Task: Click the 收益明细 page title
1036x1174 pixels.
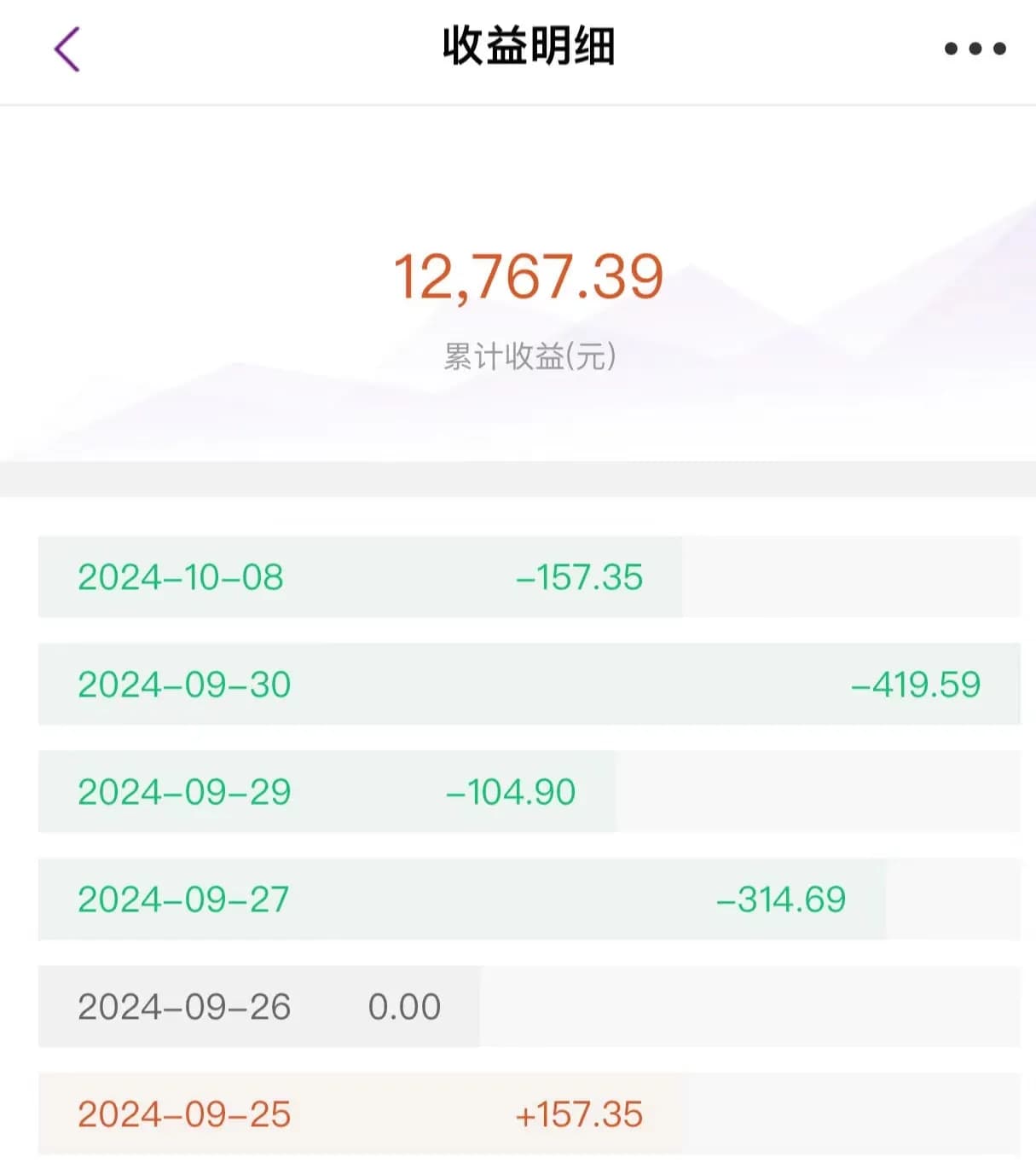Action: [x=529, y=46]
